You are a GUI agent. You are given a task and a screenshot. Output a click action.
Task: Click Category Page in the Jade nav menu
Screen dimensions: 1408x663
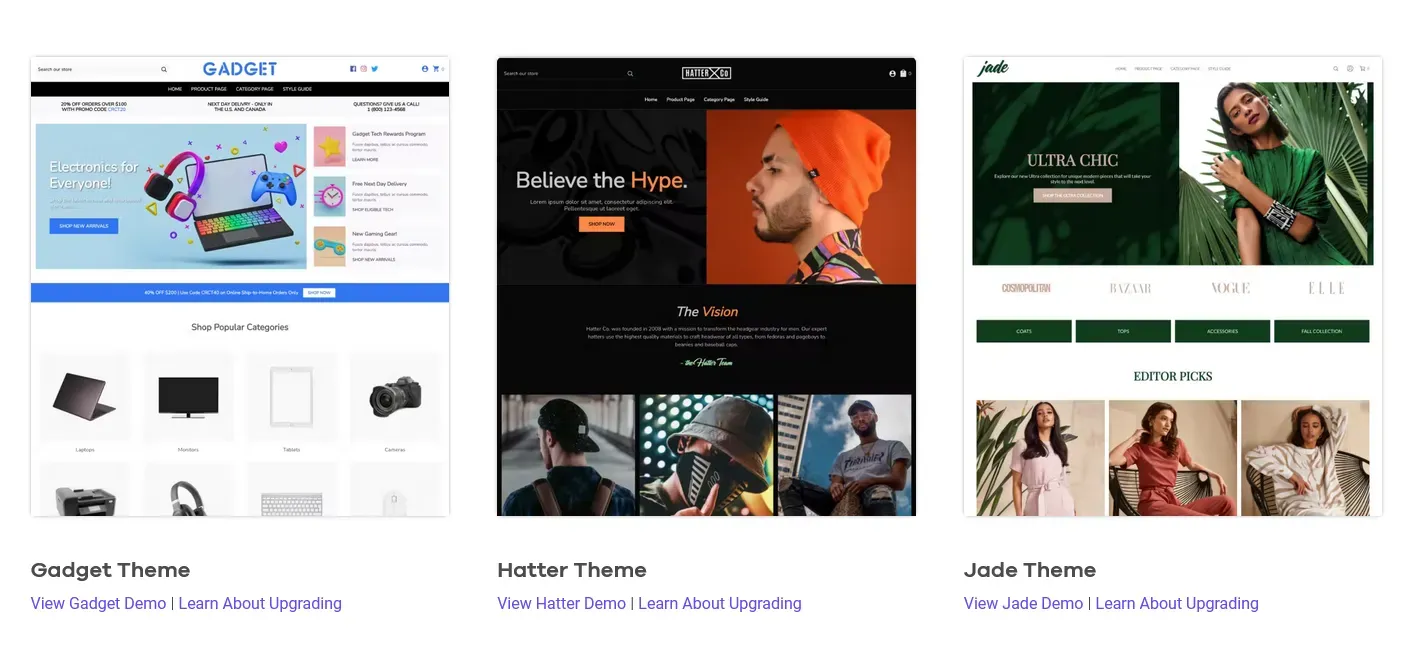pyautogui.click(x=1186, y=68)
